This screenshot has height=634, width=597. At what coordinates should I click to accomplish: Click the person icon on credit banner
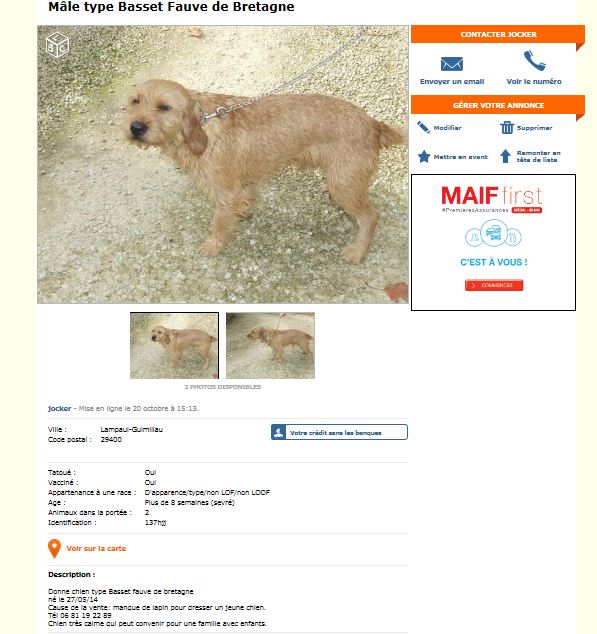click(278, 432)
